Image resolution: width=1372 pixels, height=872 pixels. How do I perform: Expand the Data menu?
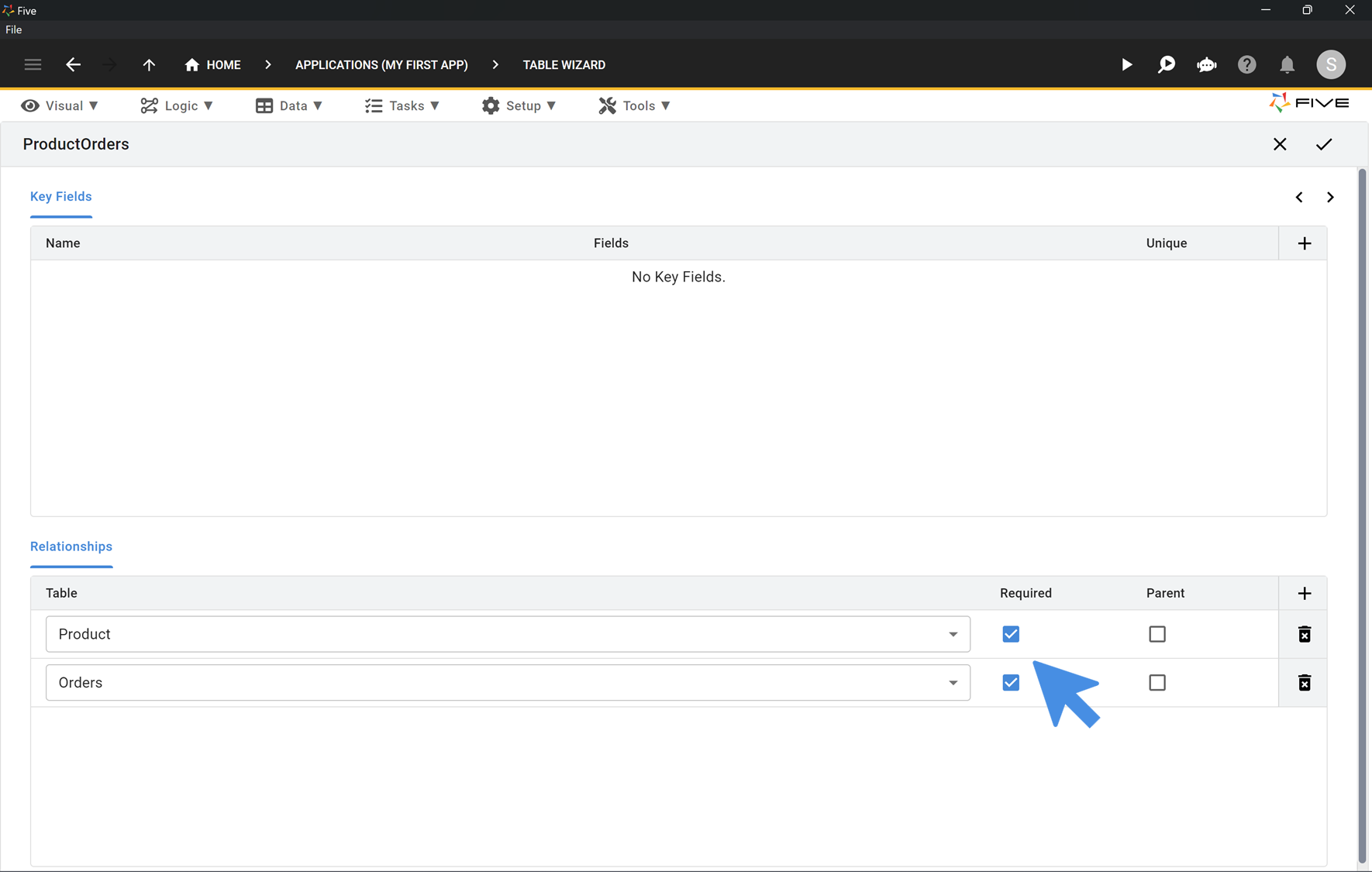click(290, 105)
